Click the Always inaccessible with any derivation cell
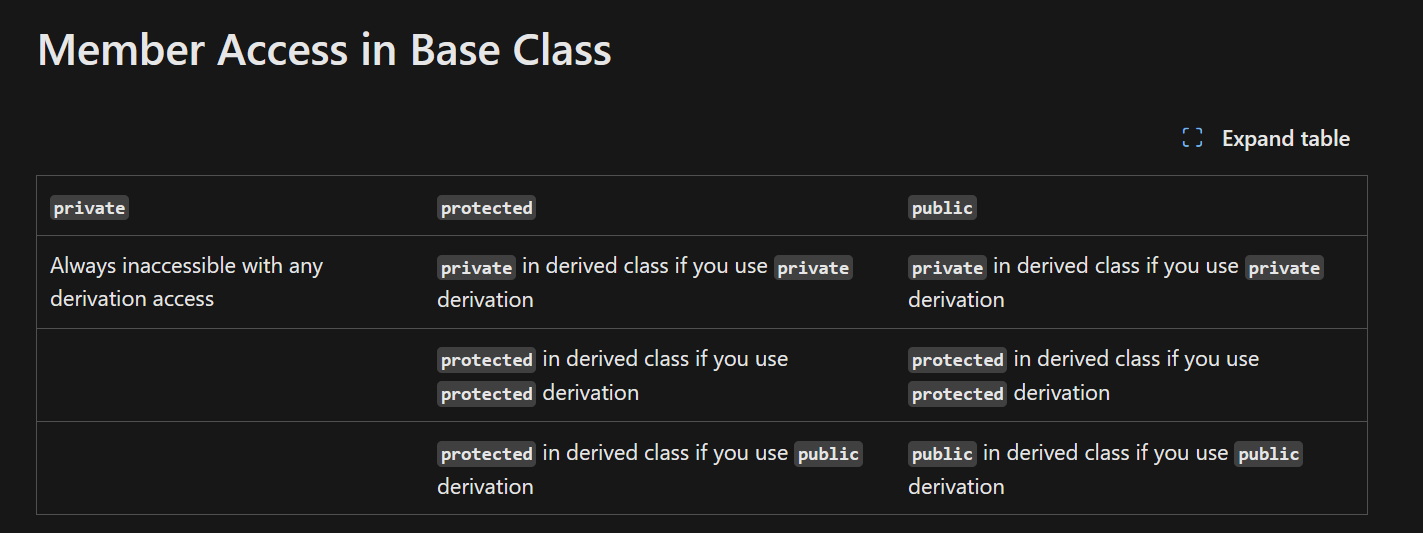This screenshot has height=533, width=1423. point(187,282)
